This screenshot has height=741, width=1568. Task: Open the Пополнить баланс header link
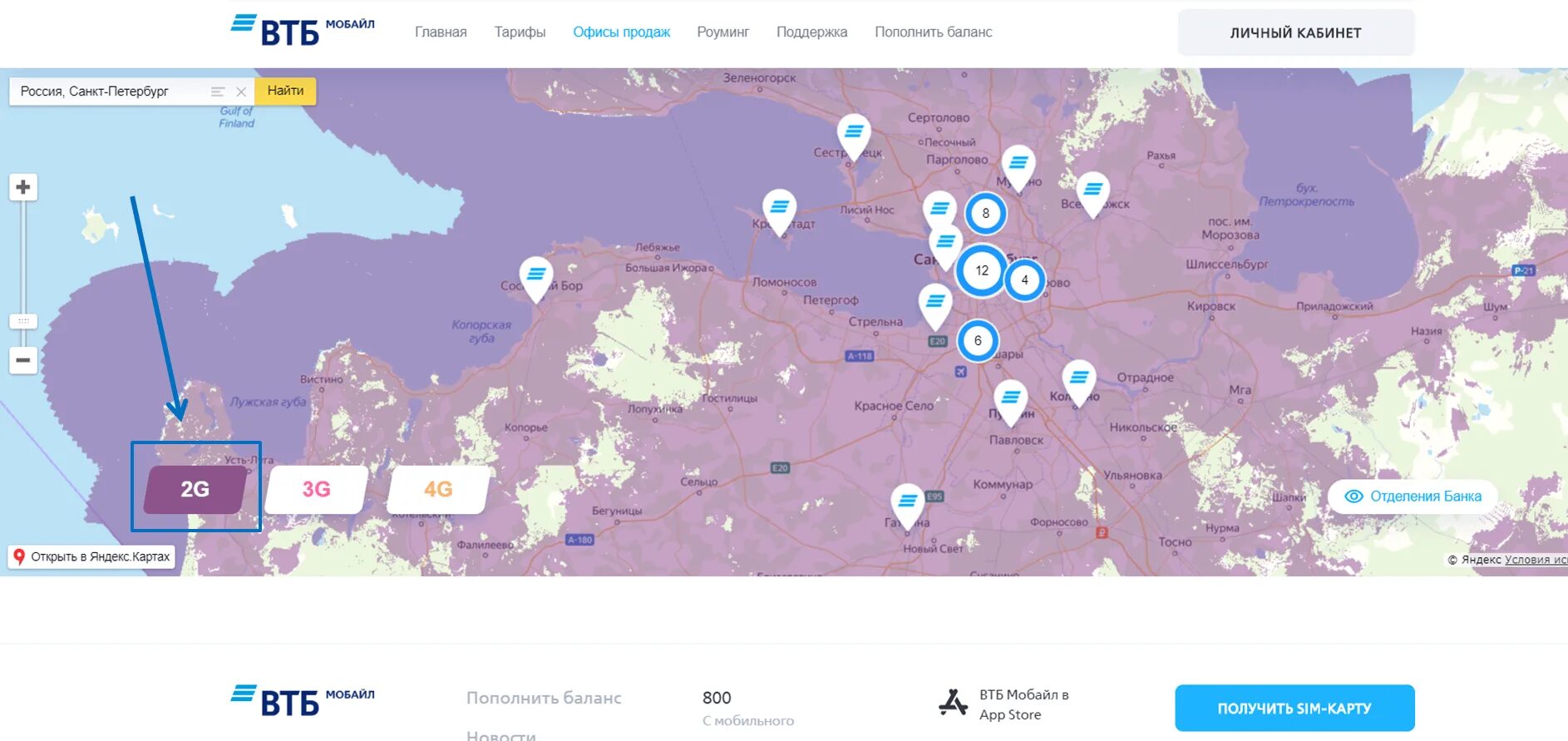pyautogui.click(x=933, y=32)
